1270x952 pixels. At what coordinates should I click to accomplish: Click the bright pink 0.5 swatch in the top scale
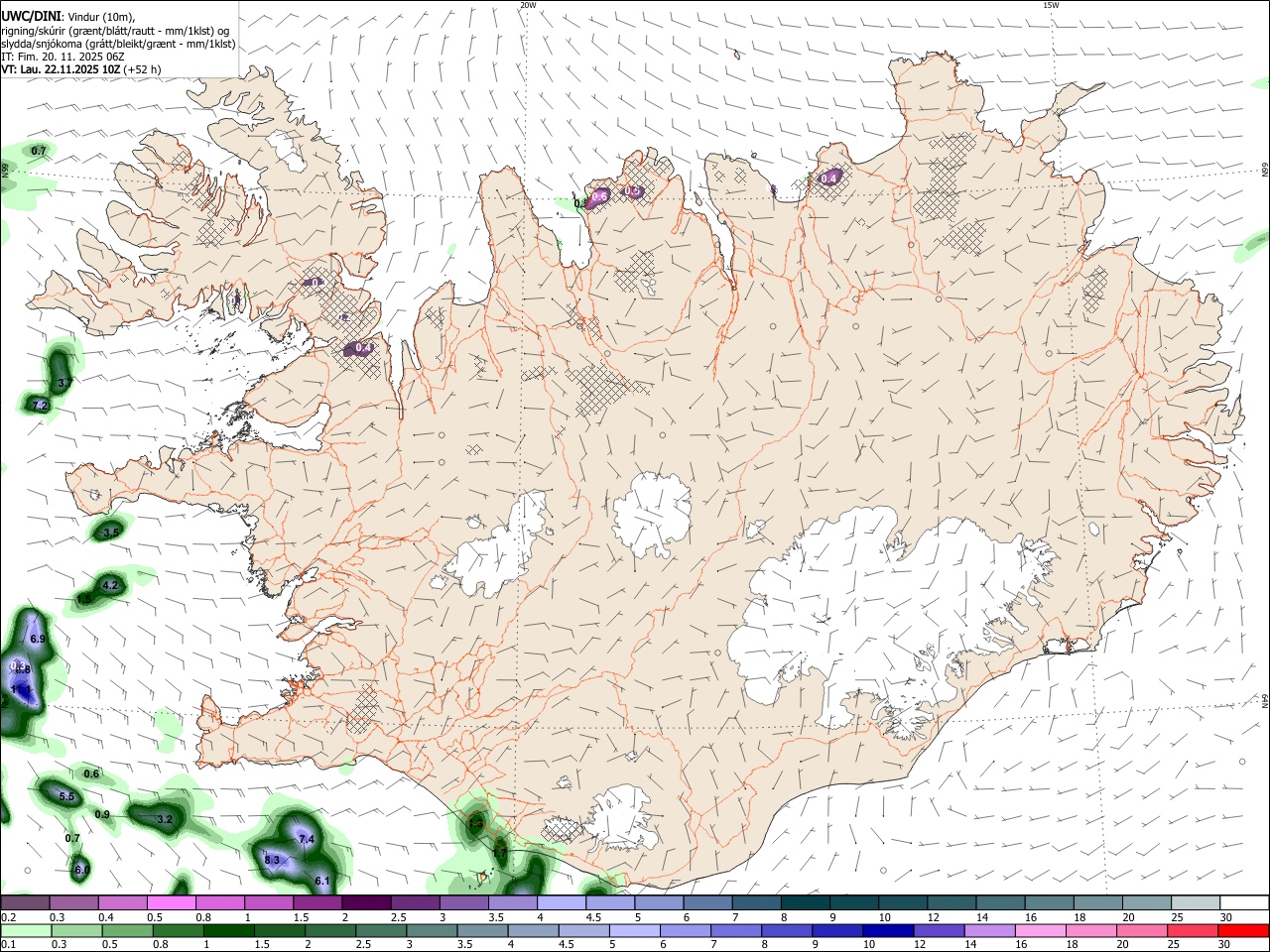[x=172, y=903]
